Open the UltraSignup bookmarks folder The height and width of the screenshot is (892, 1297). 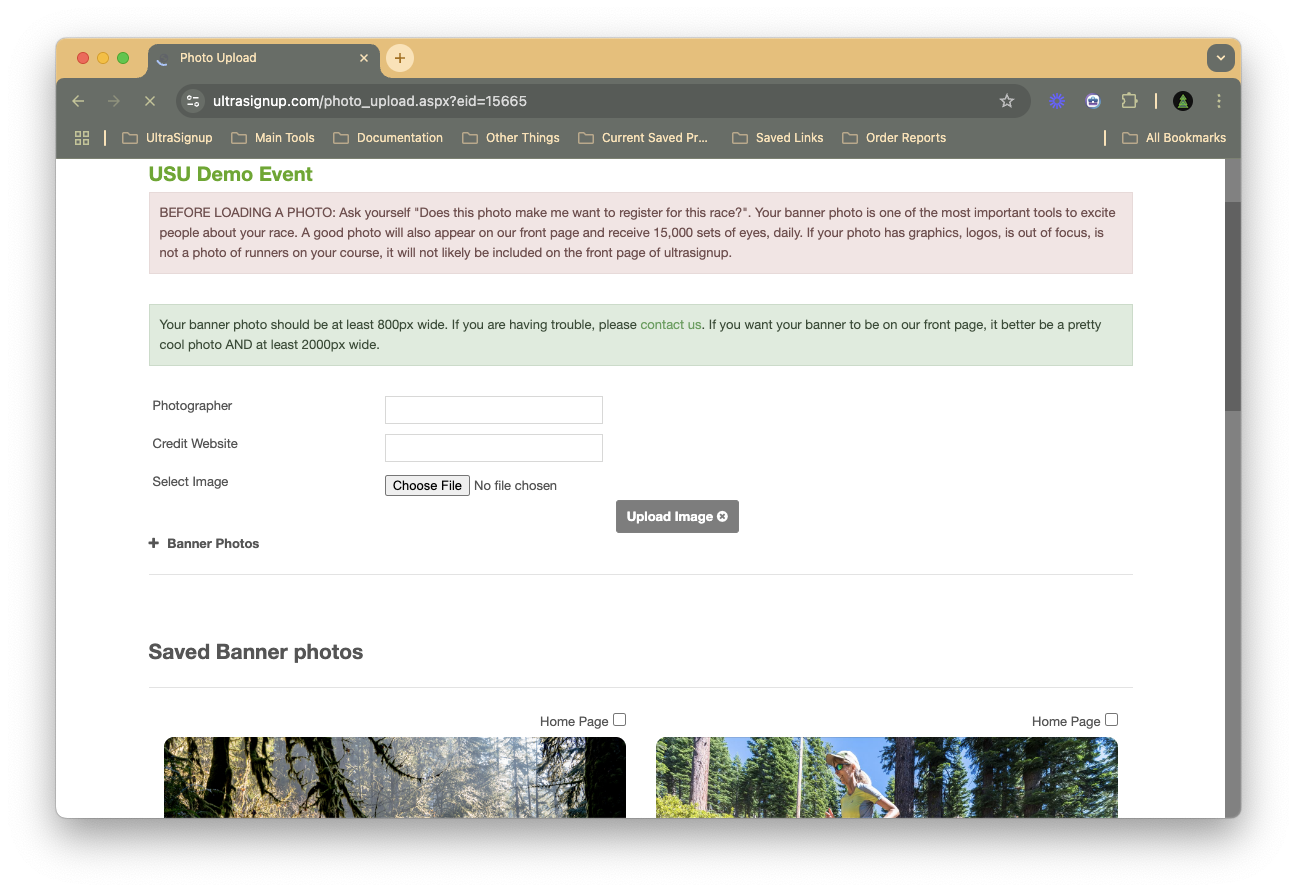tap(167, 138)
